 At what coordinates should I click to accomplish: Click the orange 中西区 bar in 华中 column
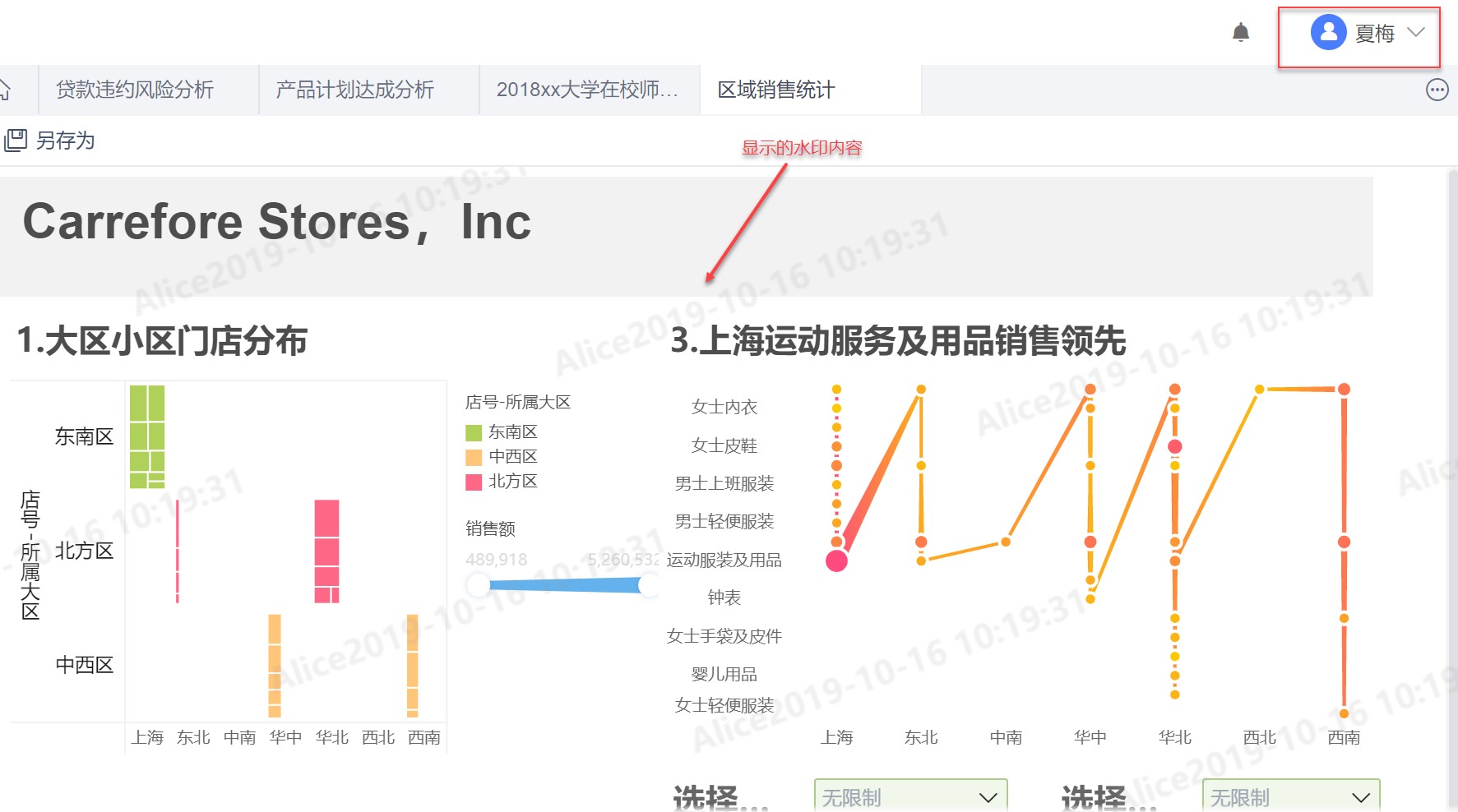pos(275,666)
